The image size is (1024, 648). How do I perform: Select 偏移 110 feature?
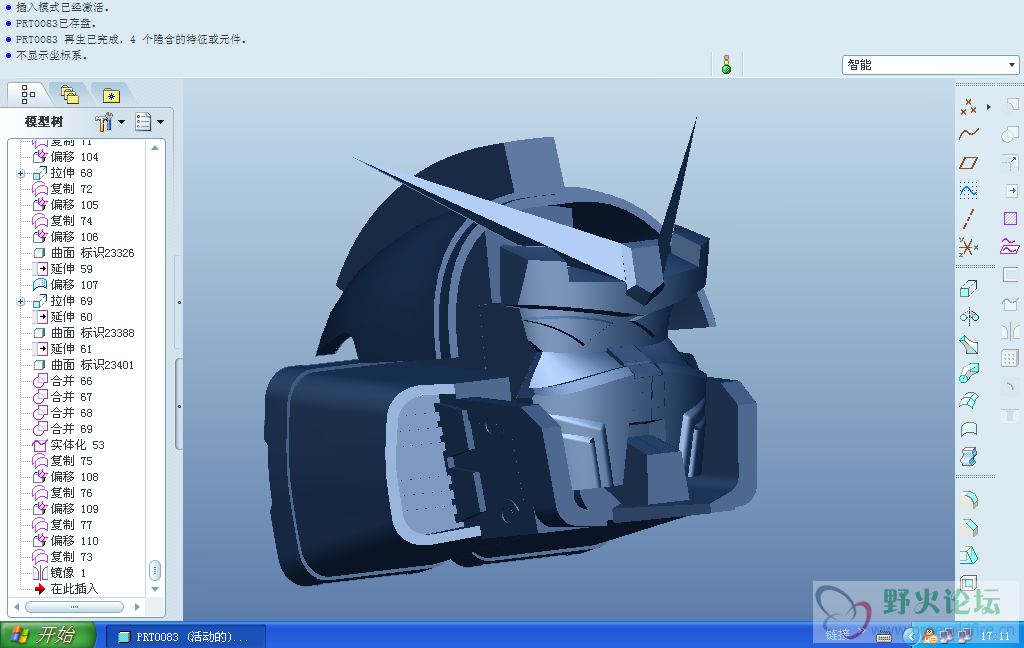pyautogui.click(x=66, y=541)
